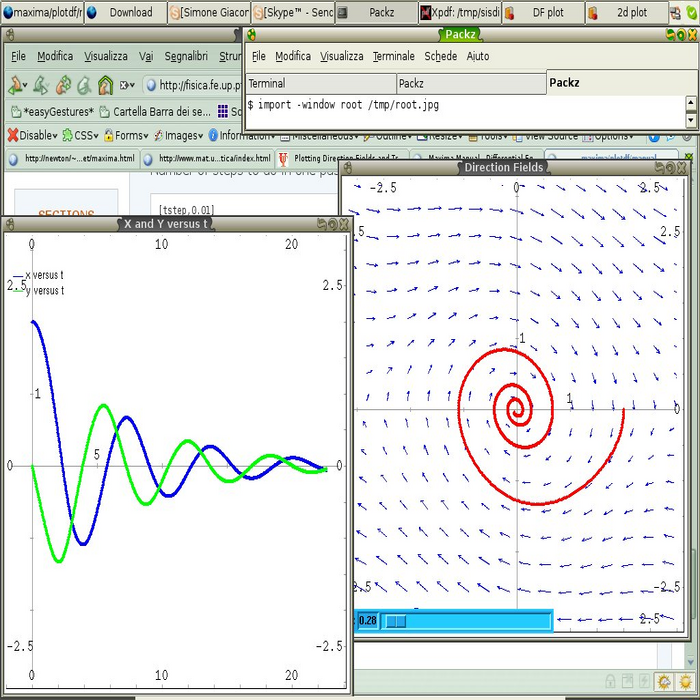The image size is (700, 700).
Task: Open the *easyGestures* bookmark folder
Action: [x=52, y=112]
